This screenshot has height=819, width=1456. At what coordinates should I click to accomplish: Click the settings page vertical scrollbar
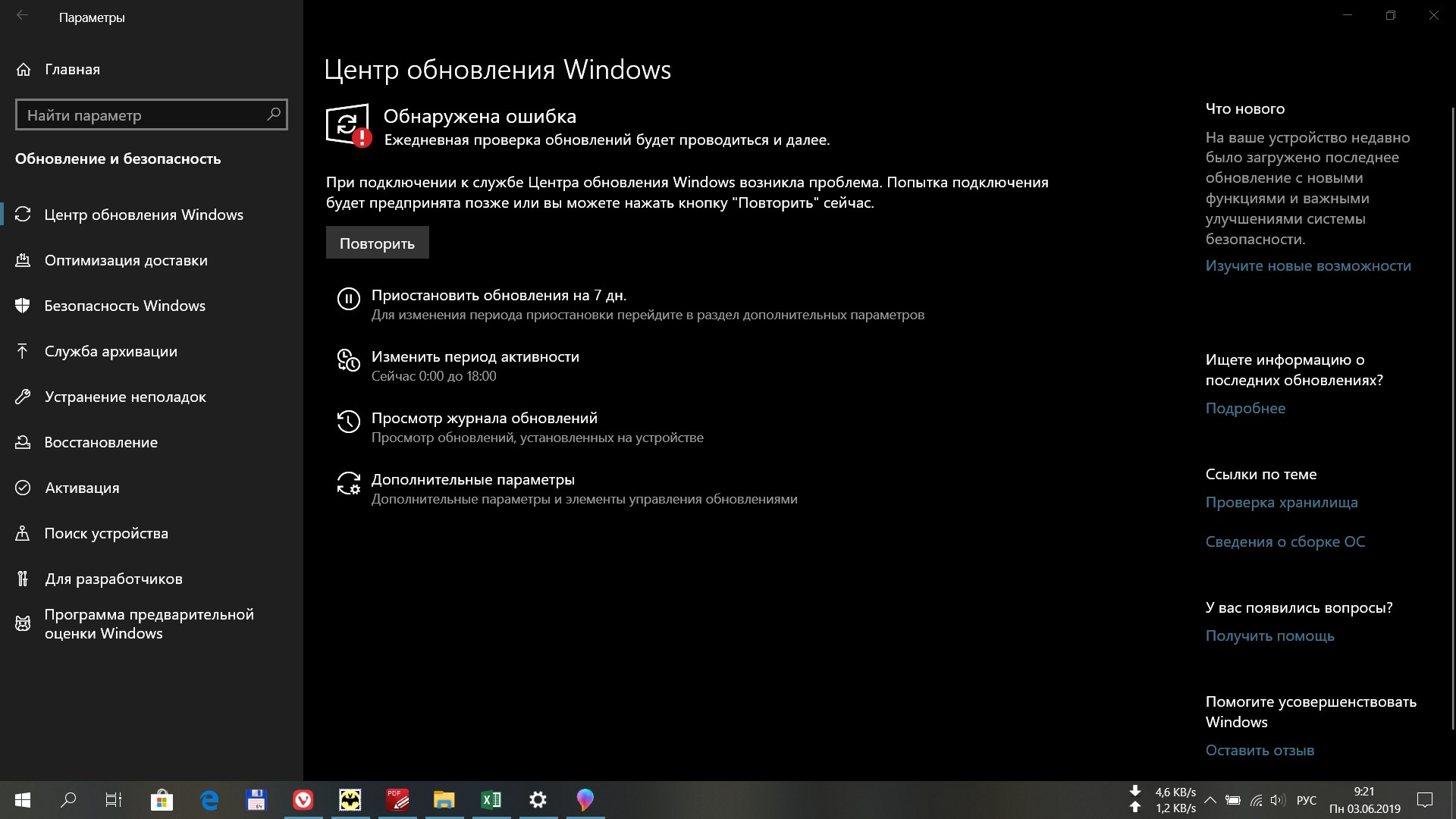1452,417
